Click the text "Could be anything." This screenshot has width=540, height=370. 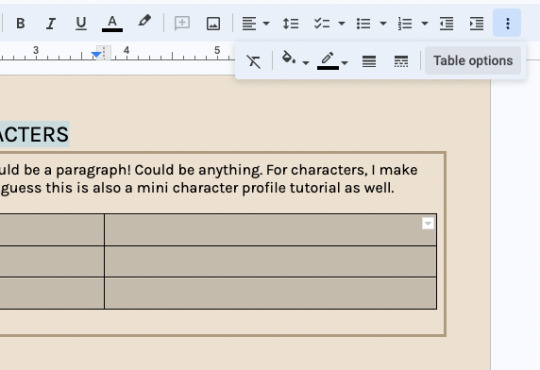coord(198,170)
